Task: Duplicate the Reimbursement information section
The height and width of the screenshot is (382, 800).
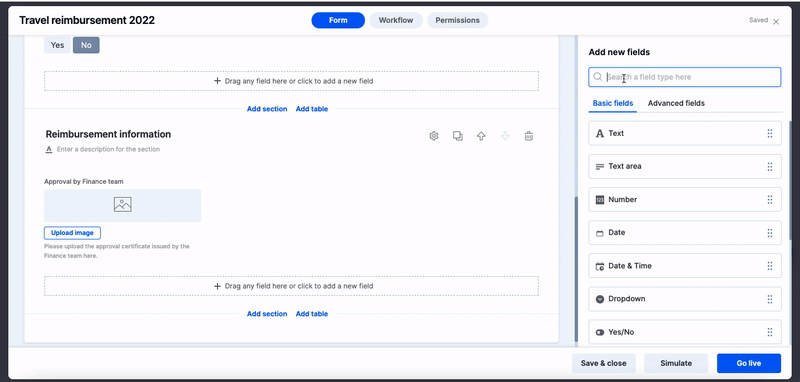Action: [458, 136]
